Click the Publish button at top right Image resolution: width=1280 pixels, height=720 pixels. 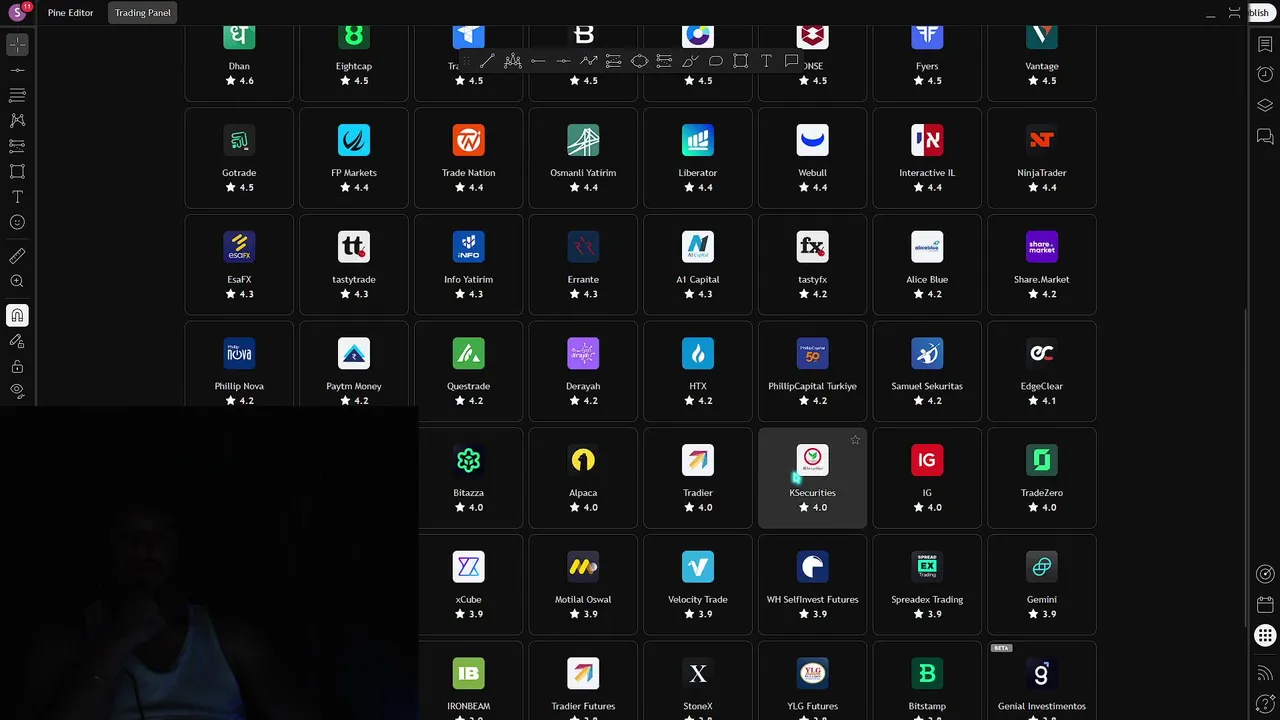[1261, 13]
